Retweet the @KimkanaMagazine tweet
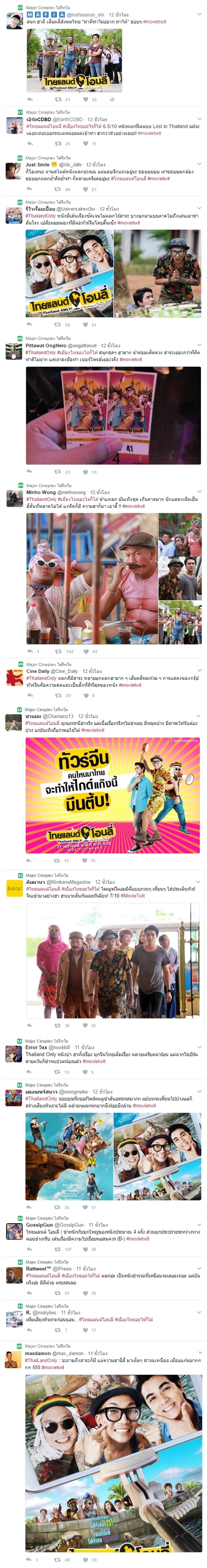207x1568 pixels. tap(58, 1025)
